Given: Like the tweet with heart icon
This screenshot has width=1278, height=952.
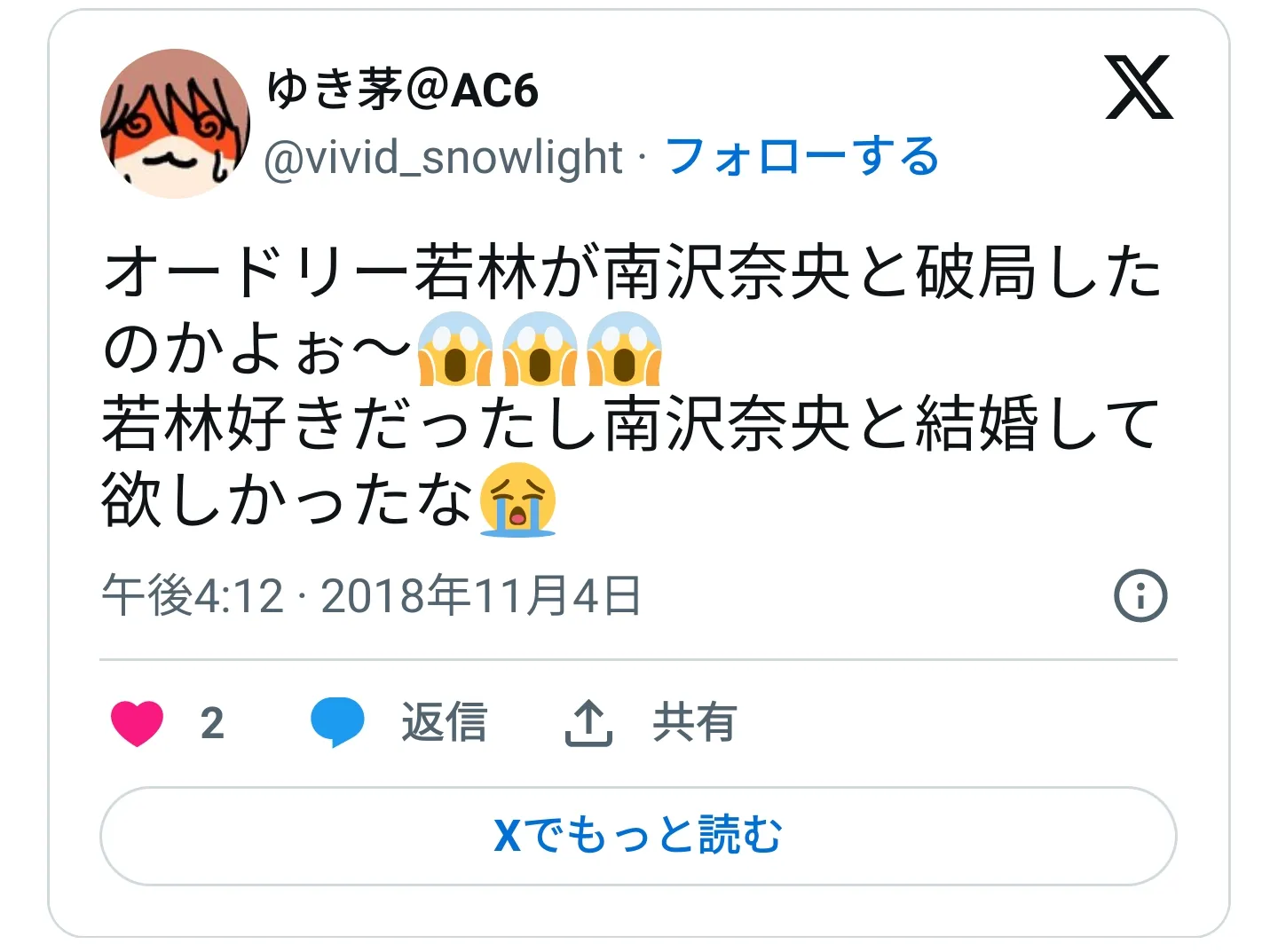Looking at the screenshot, I should (x=138, y=723).
